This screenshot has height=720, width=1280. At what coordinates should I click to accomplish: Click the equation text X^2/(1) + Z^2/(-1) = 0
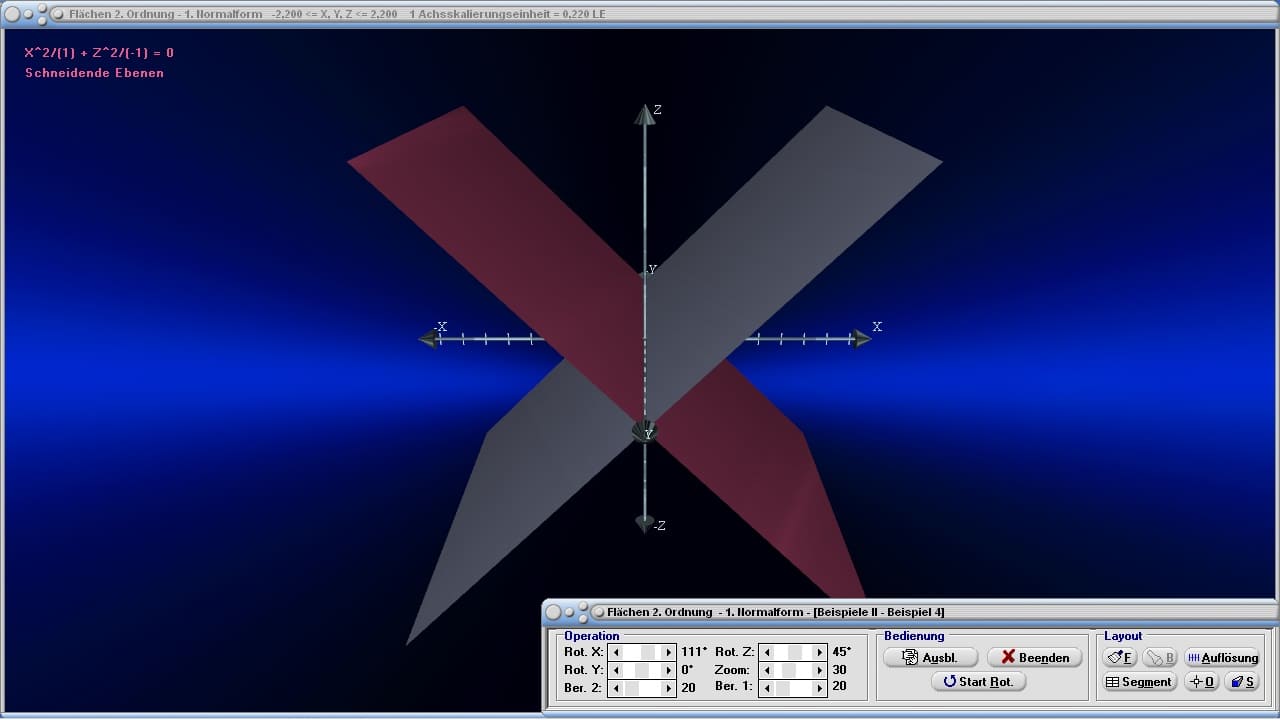tap(99, 53)
